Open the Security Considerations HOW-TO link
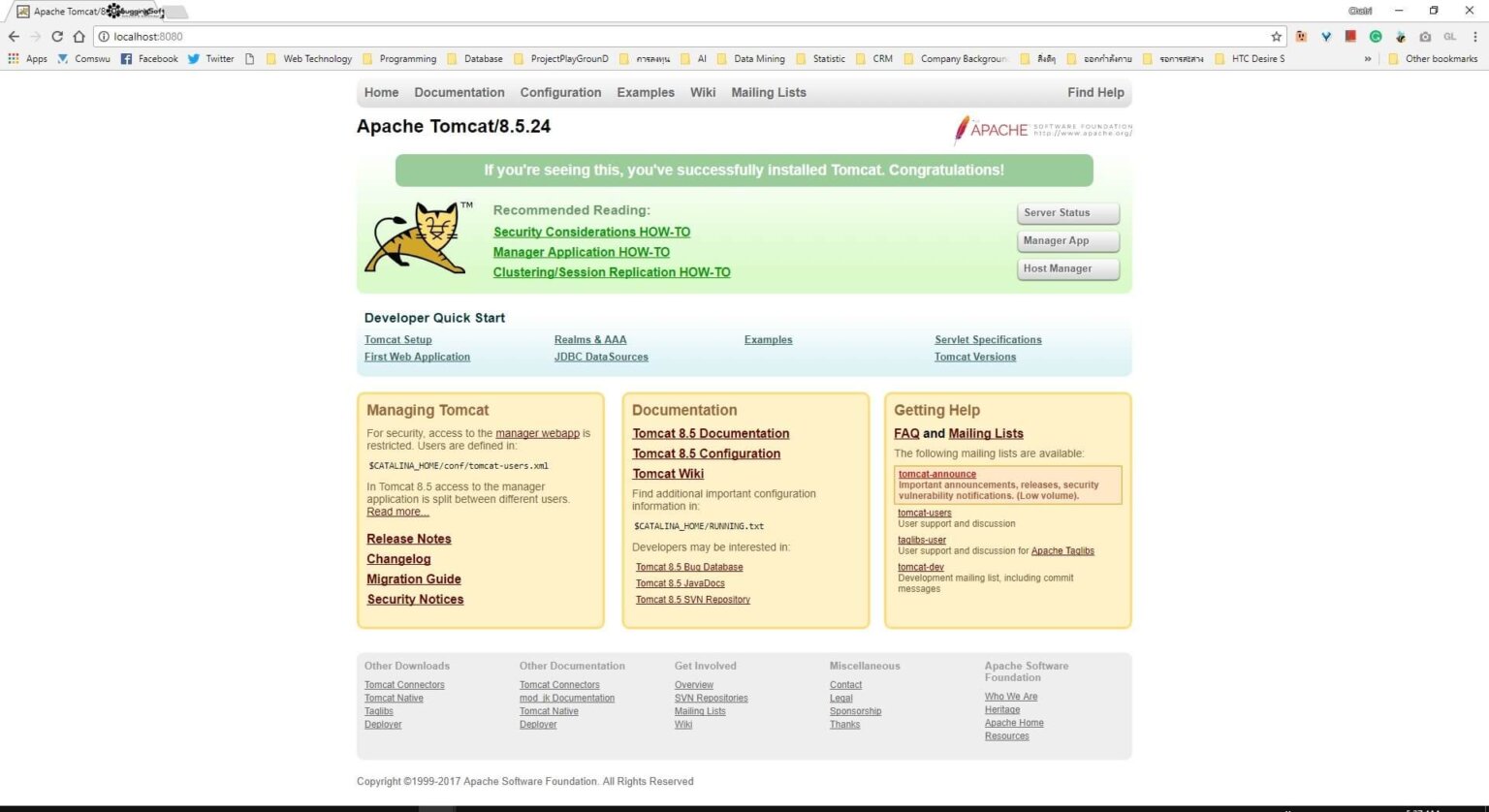Viewport: 1489px width, 812px height. pyautogui.click(x=591, y=232)
